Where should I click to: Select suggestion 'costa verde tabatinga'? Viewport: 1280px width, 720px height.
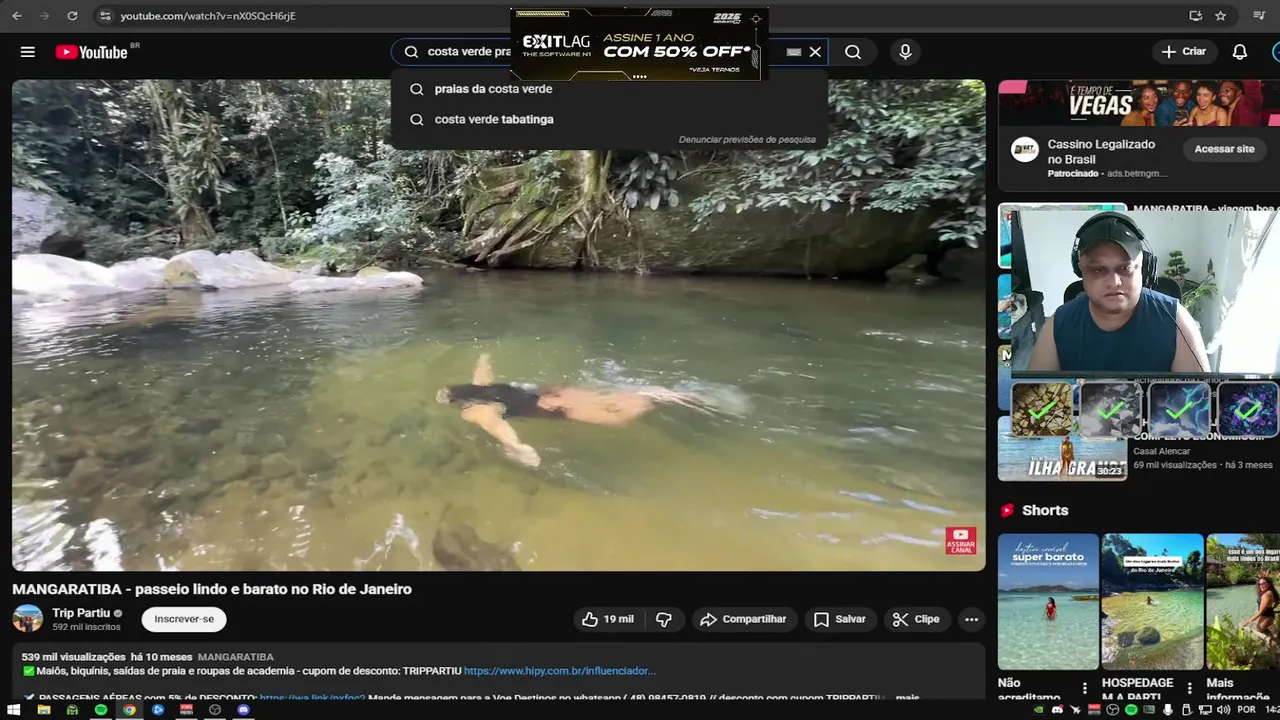494,119
